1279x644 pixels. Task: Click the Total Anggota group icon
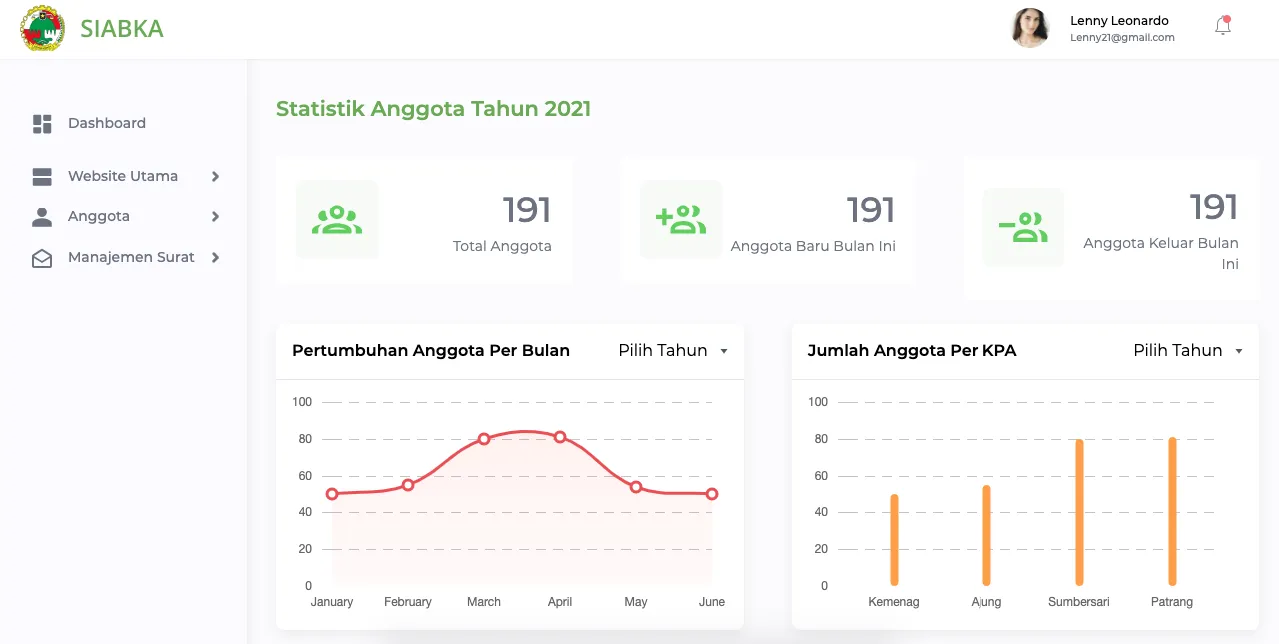(x=337, y=220)
